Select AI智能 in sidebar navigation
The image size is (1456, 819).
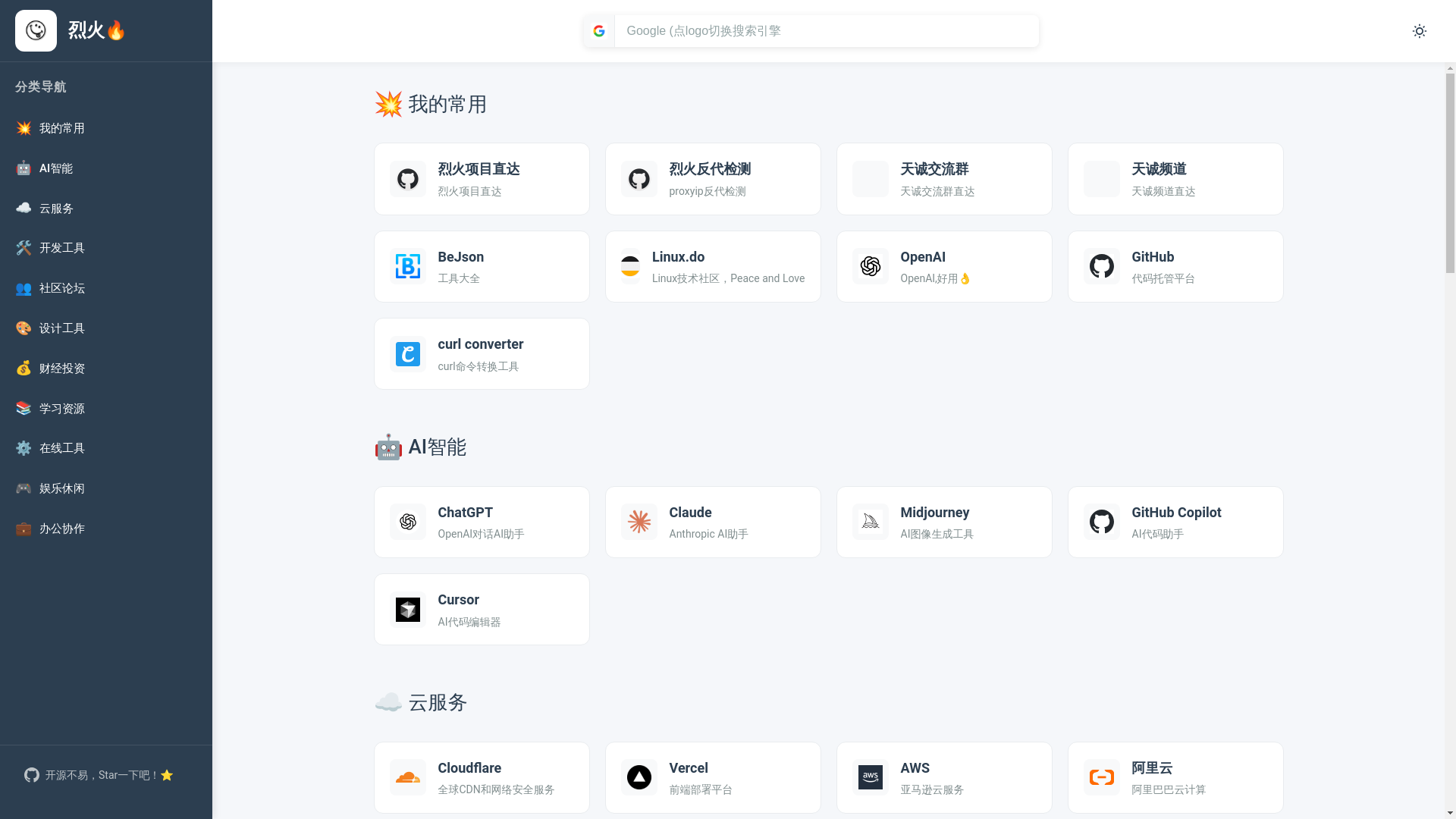pyautogui.click(x=106, y=168)
